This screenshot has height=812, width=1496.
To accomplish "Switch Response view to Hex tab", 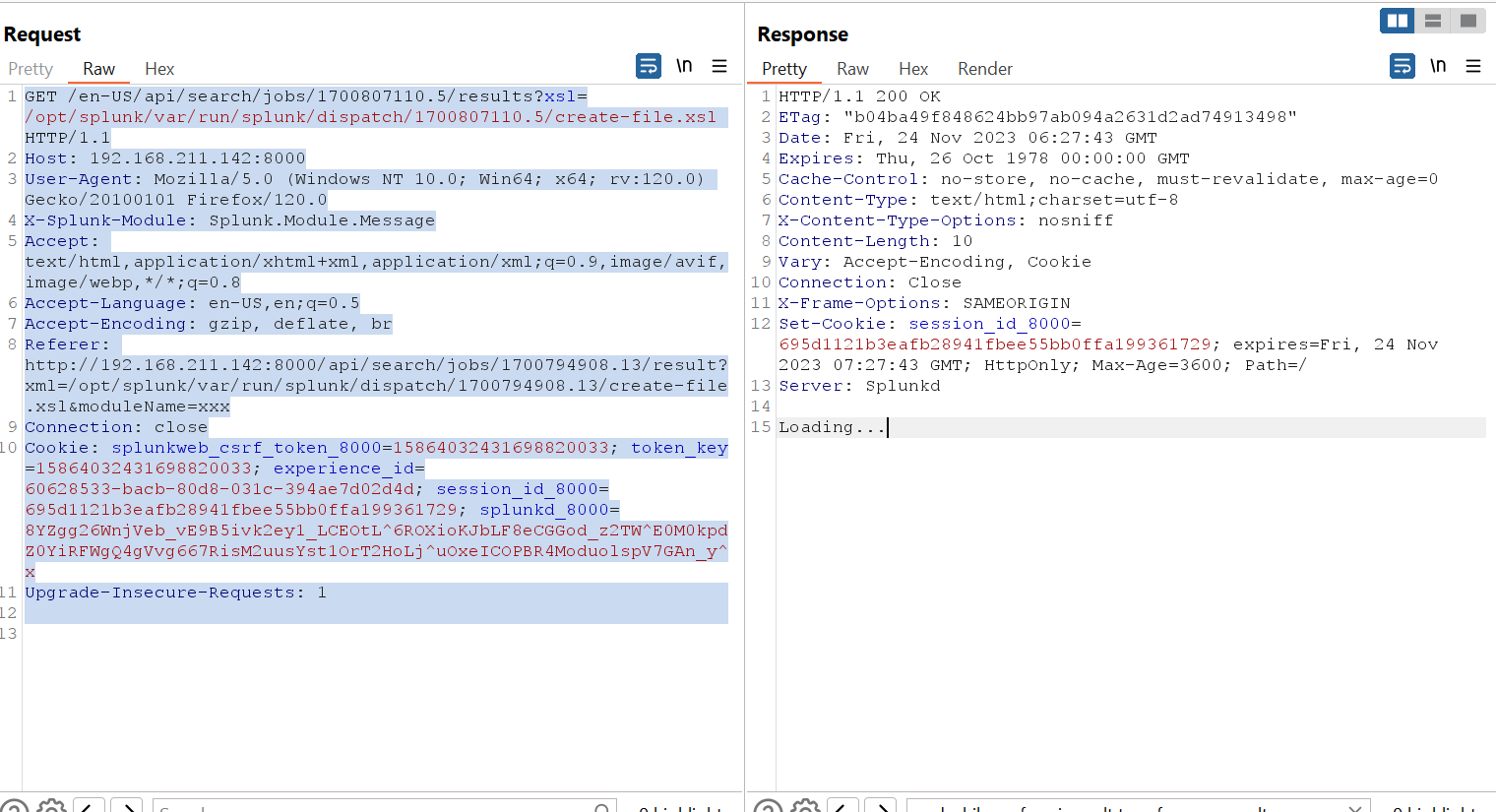I will pyautogui.click(x=913, y=69).
